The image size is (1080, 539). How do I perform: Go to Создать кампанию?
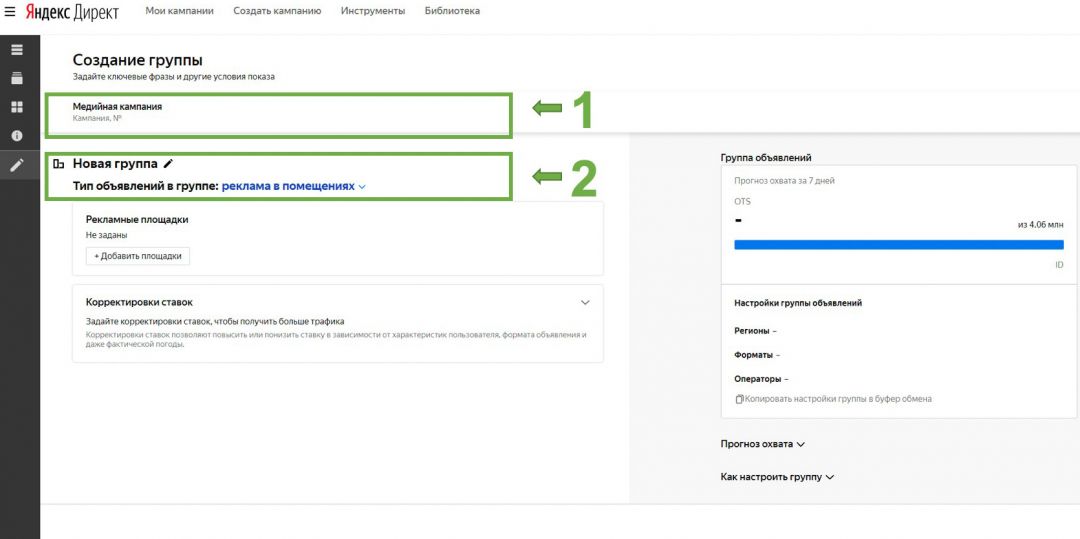click(277, 11)
